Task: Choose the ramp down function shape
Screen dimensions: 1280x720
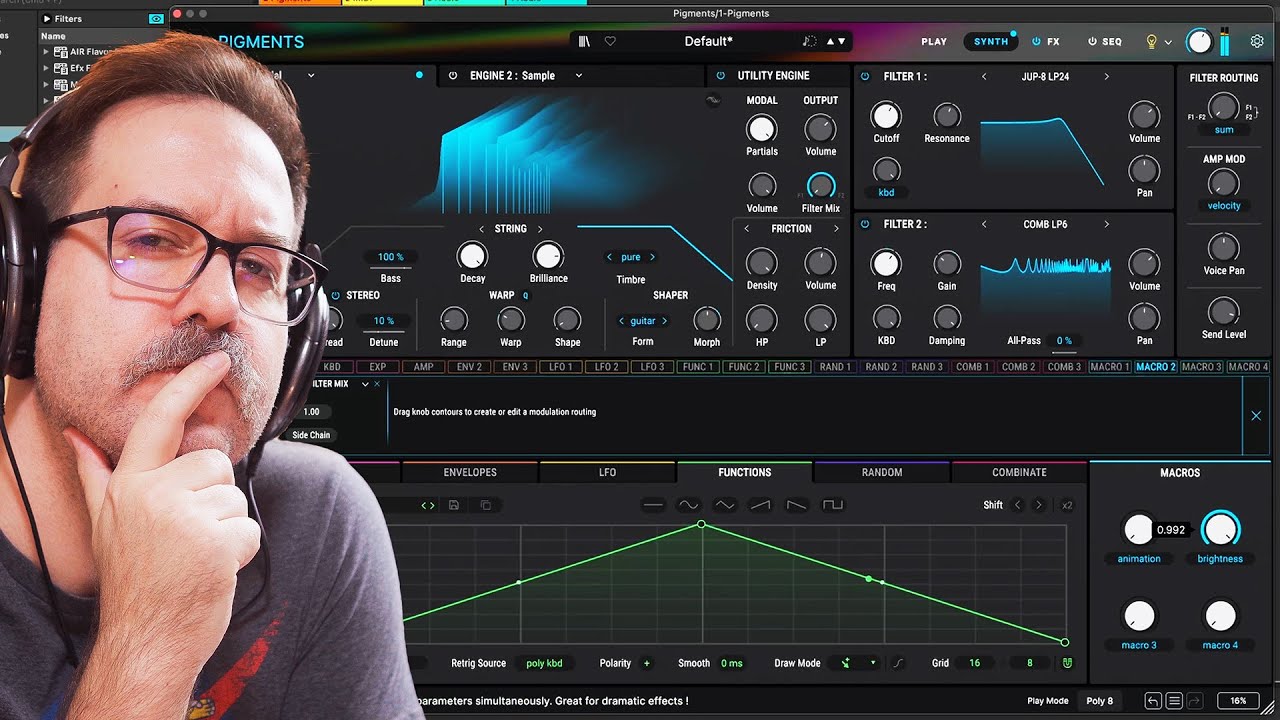Action: click(x=796, y=505)
